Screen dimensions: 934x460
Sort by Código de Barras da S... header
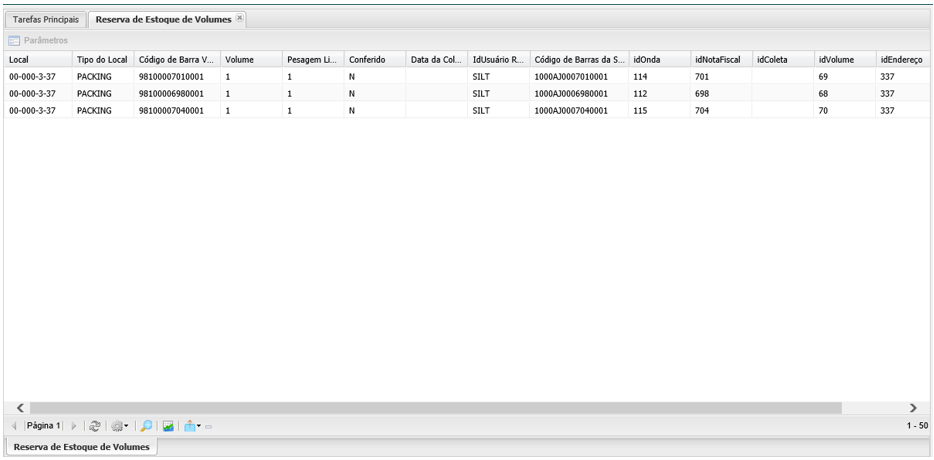[x=580, y=60]
